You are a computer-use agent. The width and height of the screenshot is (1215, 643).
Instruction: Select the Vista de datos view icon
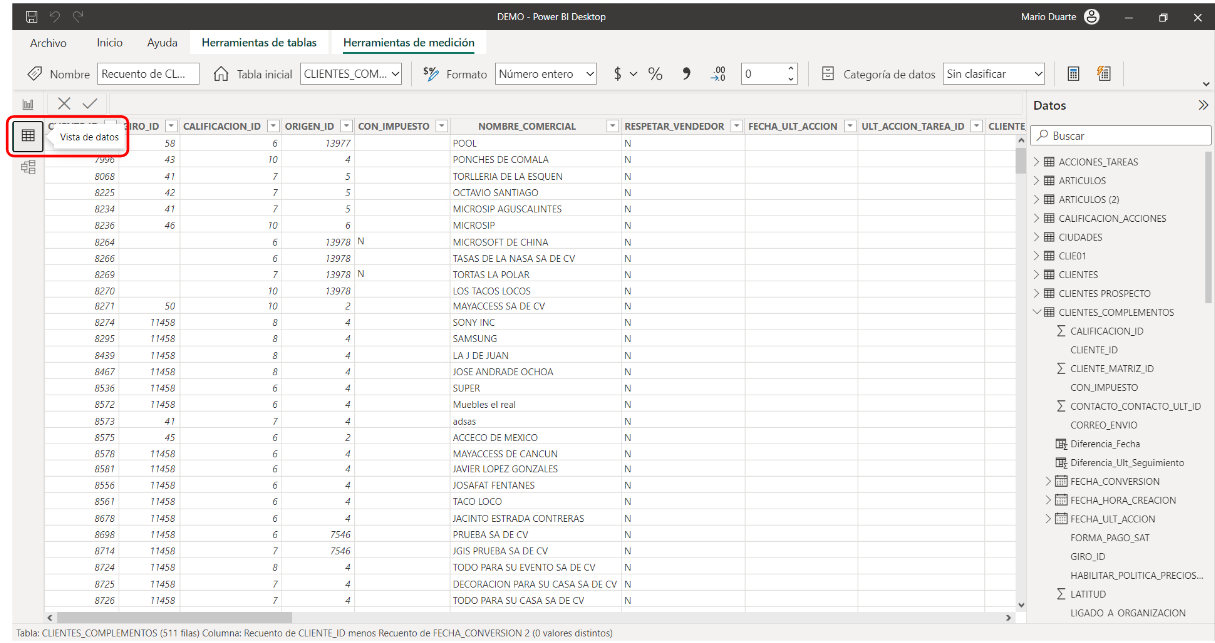[x=28, y=135]
